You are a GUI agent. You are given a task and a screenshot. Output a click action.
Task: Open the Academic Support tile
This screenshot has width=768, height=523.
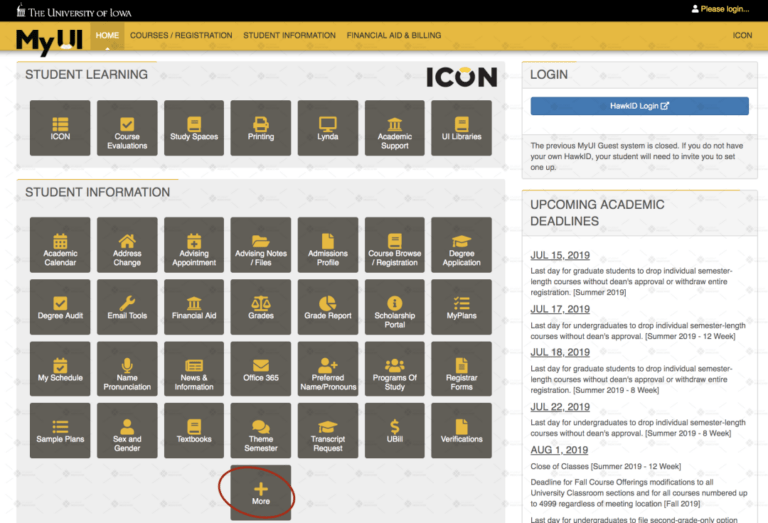pyautogui.click(x=395, y=128)
